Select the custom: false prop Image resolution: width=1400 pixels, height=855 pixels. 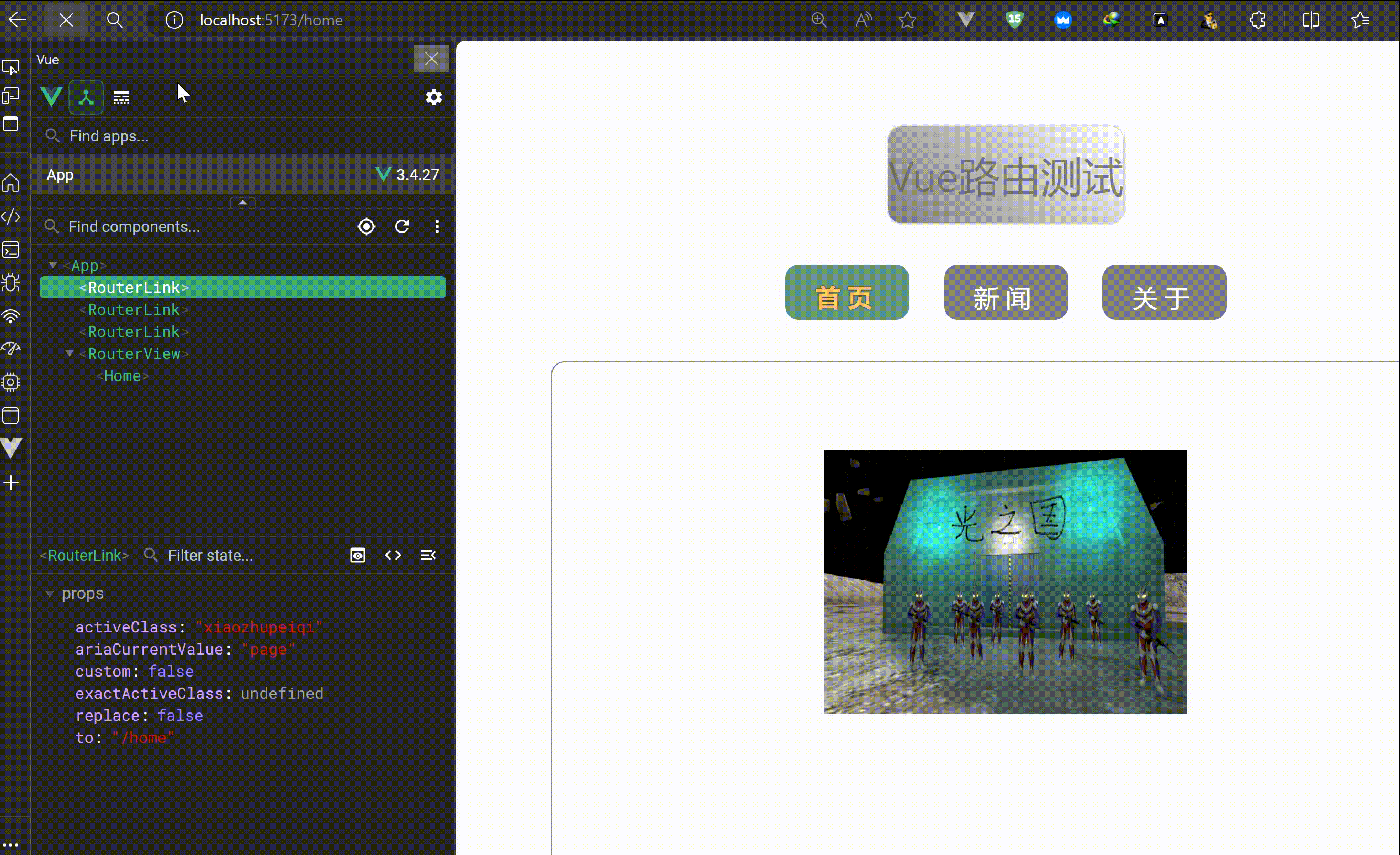pos(134,672)
